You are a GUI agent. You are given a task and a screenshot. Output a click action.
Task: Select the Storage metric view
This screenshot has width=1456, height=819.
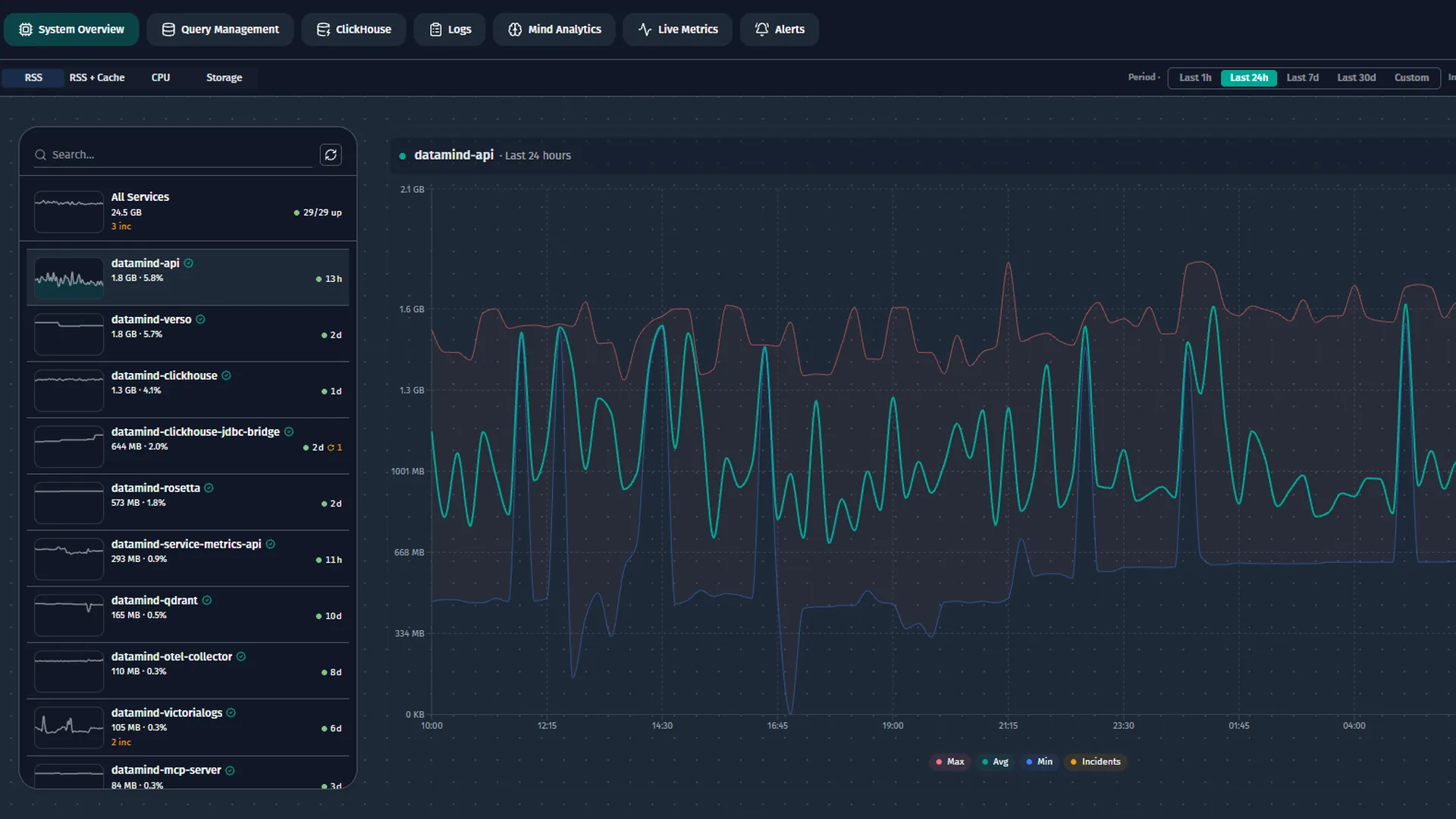[224, 77]
